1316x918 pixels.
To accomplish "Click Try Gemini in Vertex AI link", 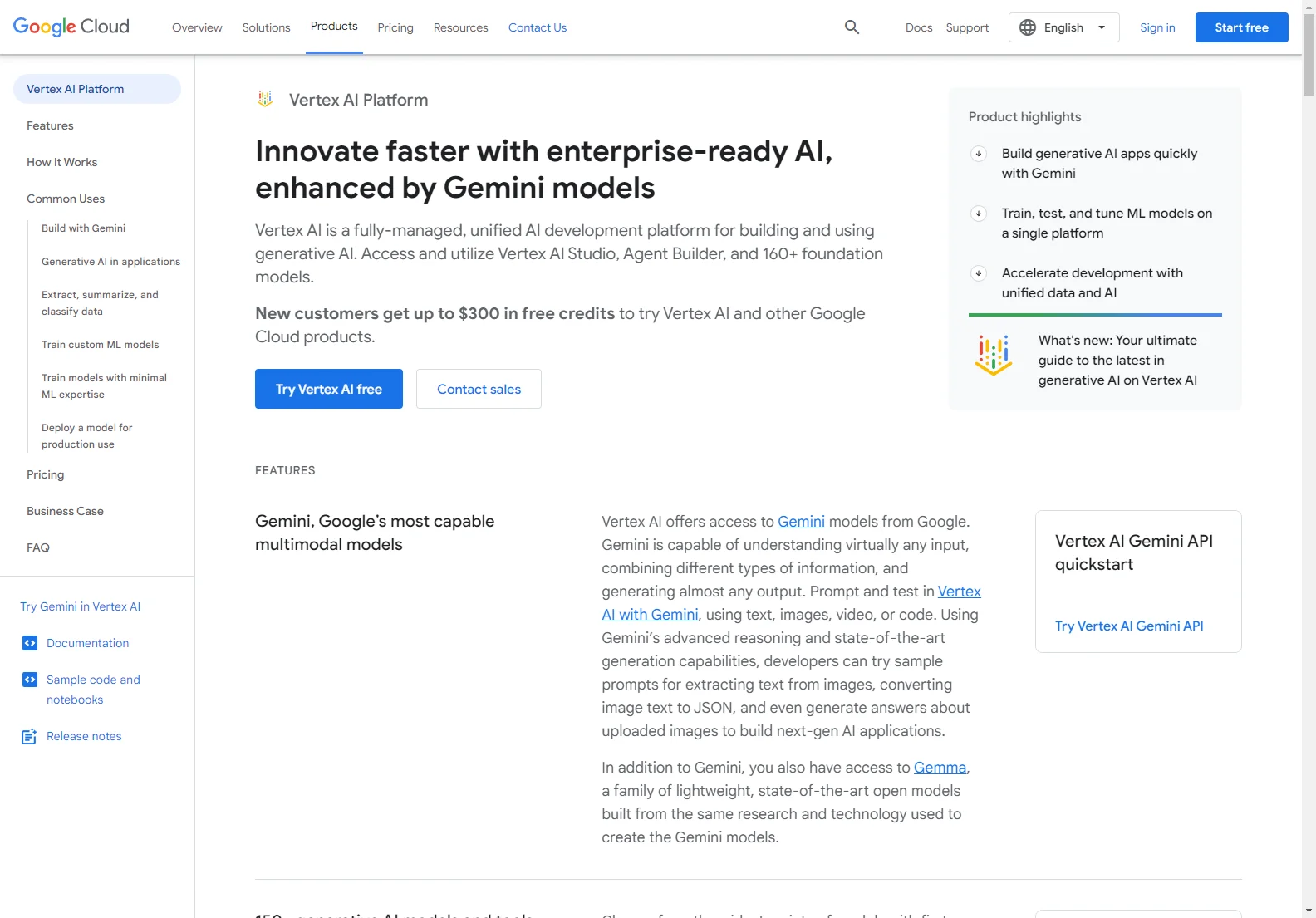I will click(80, 606).
